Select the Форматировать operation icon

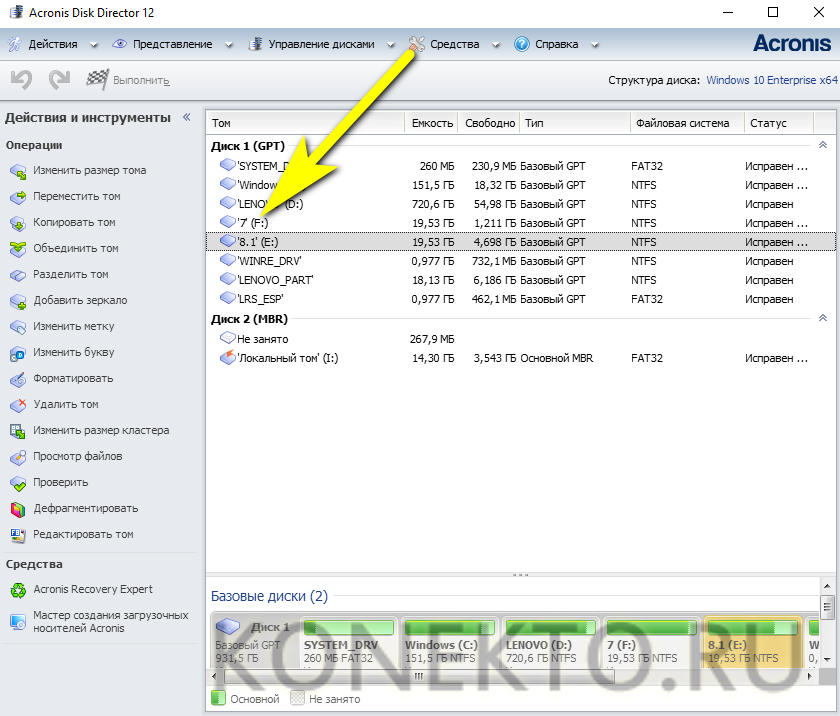18,379
